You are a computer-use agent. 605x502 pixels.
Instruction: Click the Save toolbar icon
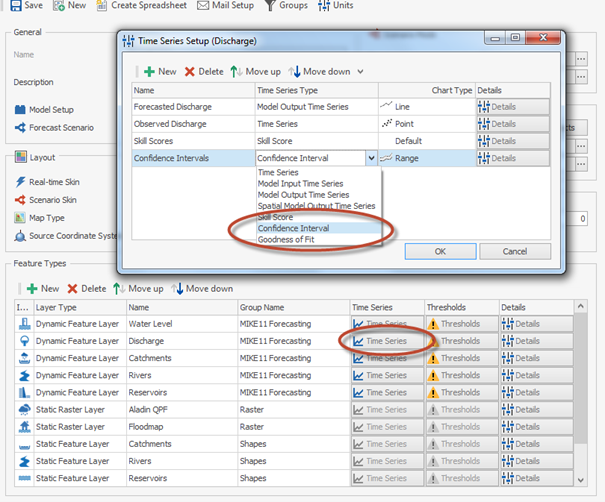(x=16, y=5)
